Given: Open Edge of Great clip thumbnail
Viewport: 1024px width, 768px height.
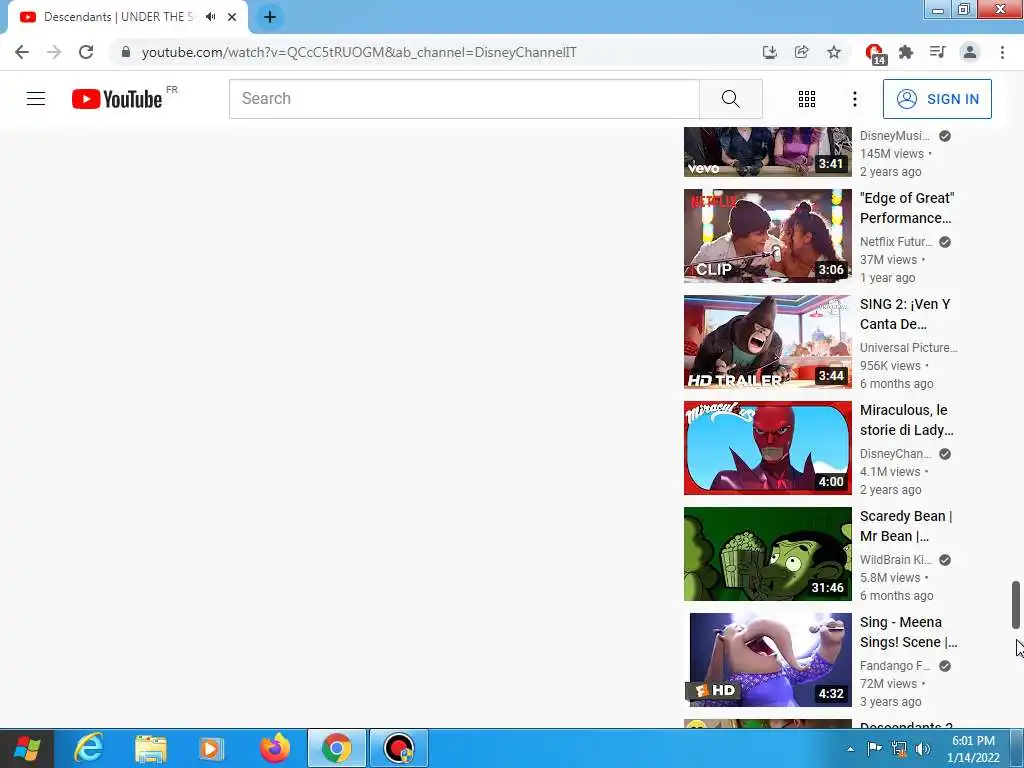Looking at the screenshot, I should [768, 236].
